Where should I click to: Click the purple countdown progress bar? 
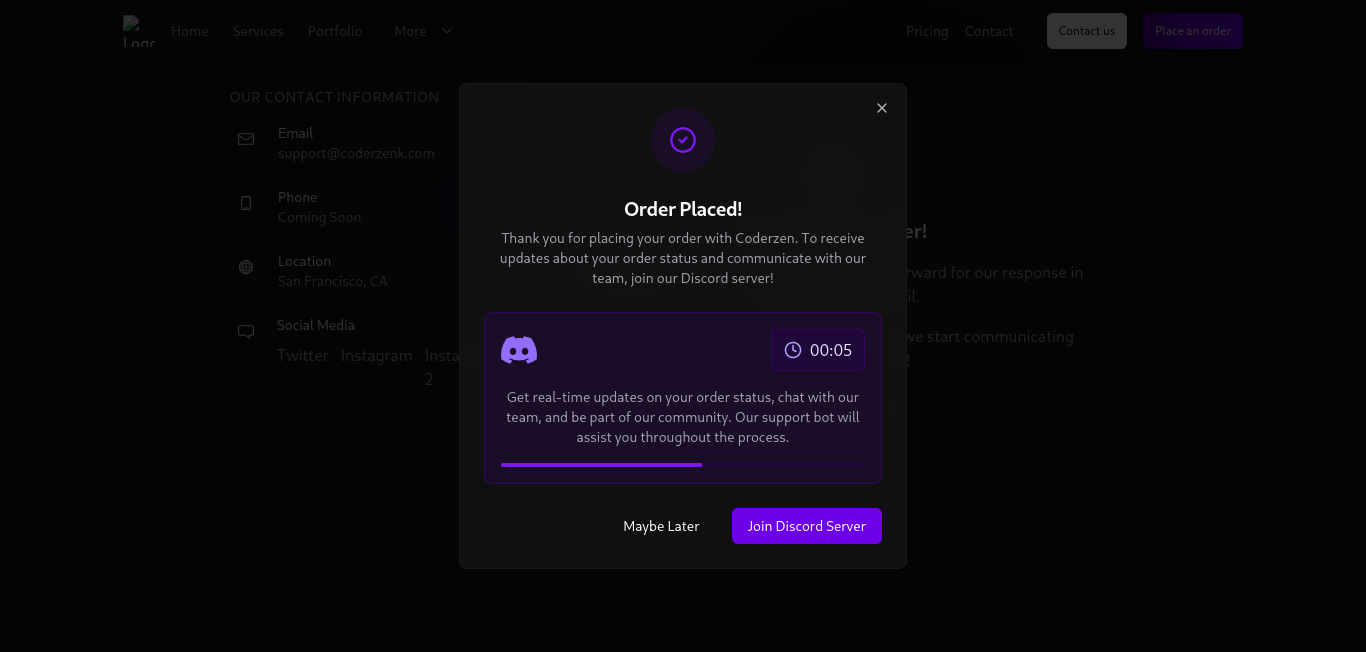click(683, 465)
